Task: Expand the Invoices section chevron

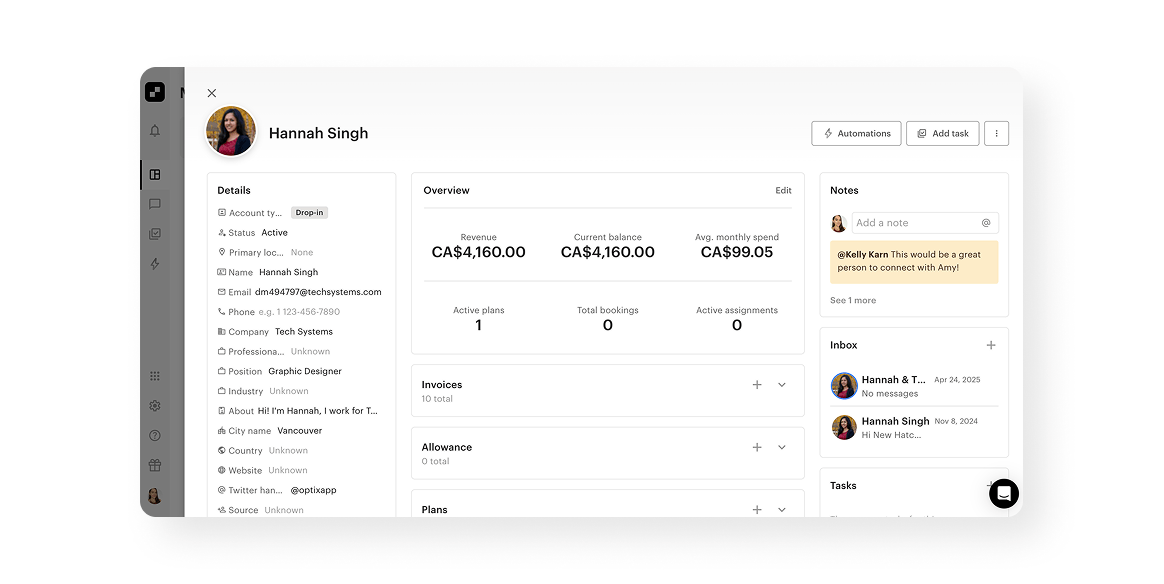Action: pos(782,385)
